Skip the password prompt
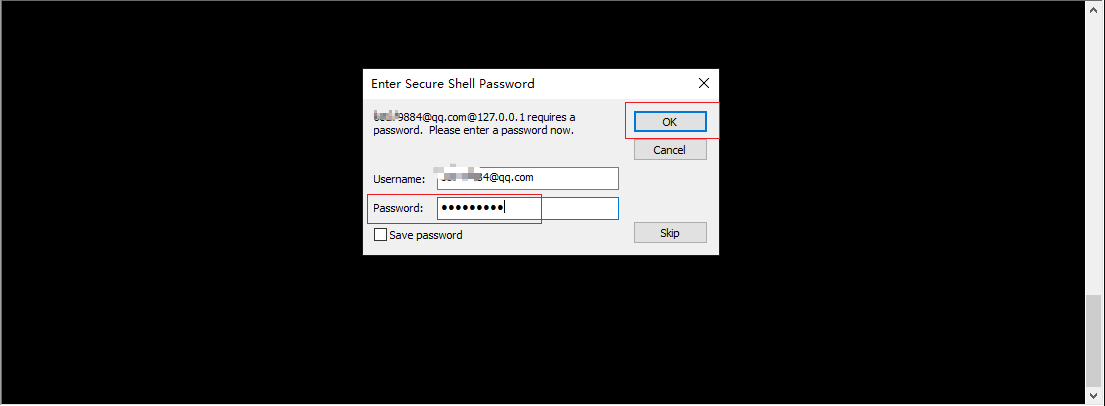Viewport: 1105px width, 406px height. click(669, 233)
